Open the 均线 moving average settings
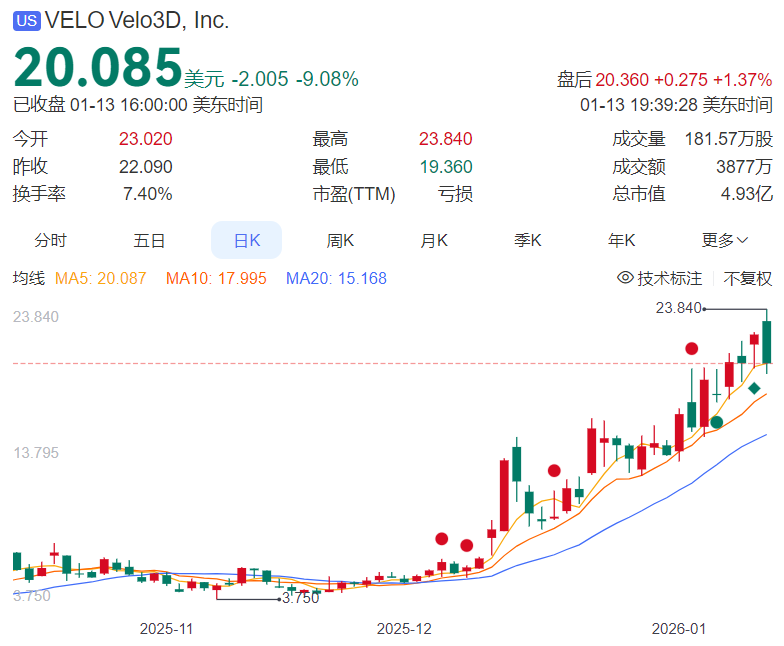 (28, 278)
